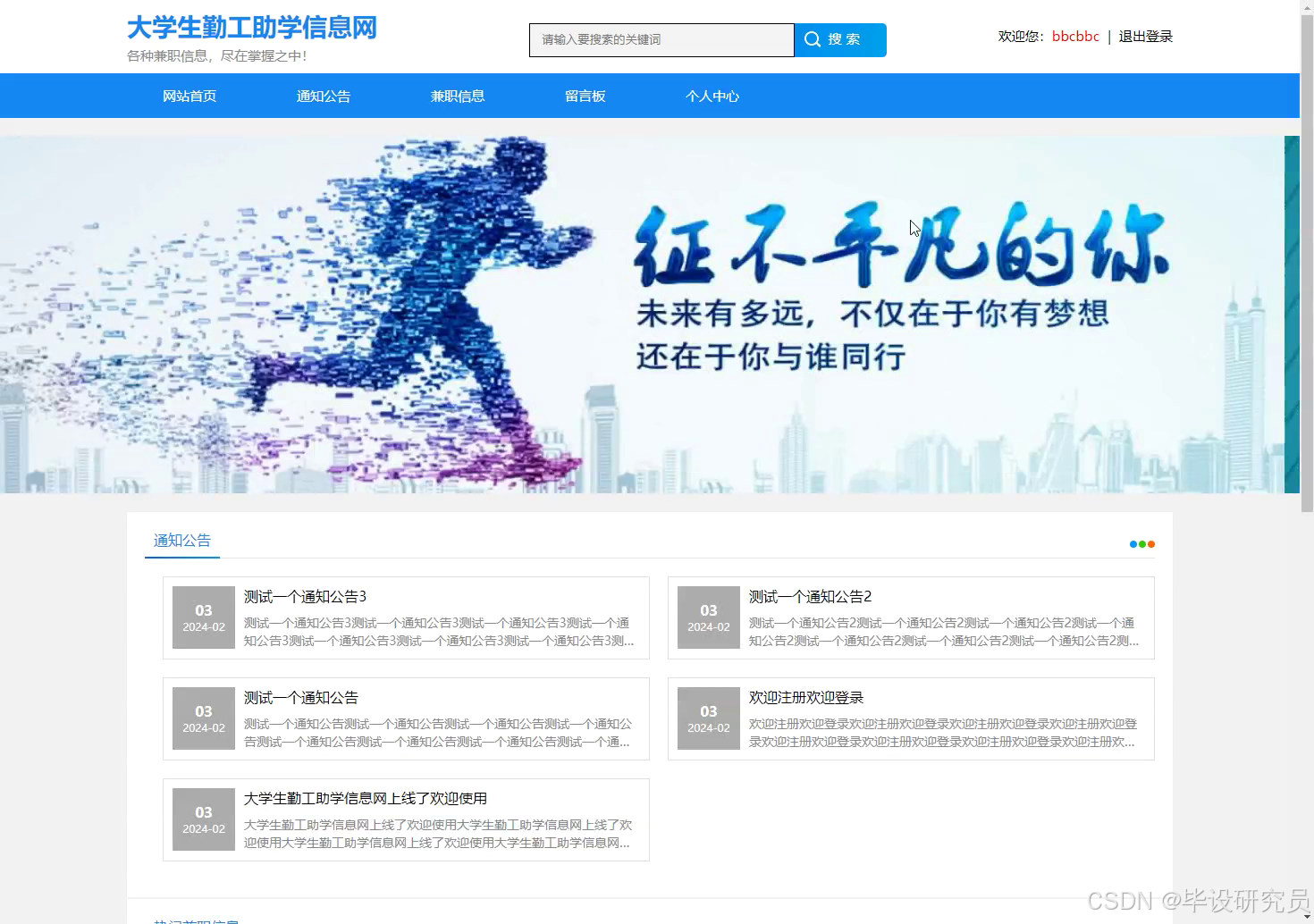Screen dimensions: 1314x924
Task: Open the 通知公告 navigation menu item
Action: 324,96
